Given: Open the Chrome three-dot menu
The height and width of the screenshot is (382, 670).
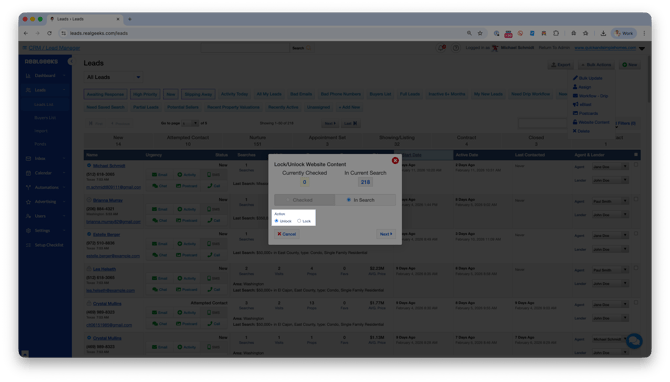Looking at the screenshot, I should coord(644,33).
